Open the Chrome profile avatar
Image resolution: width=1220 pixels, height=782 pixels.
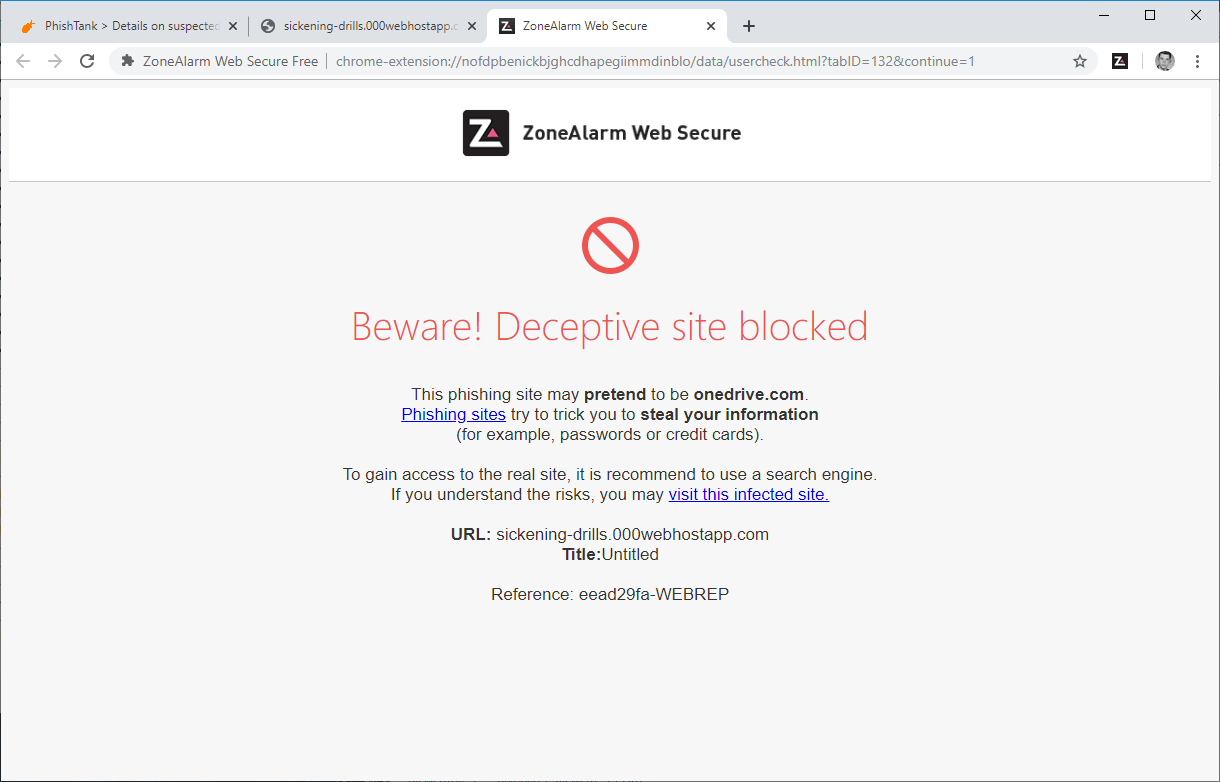1165,61
